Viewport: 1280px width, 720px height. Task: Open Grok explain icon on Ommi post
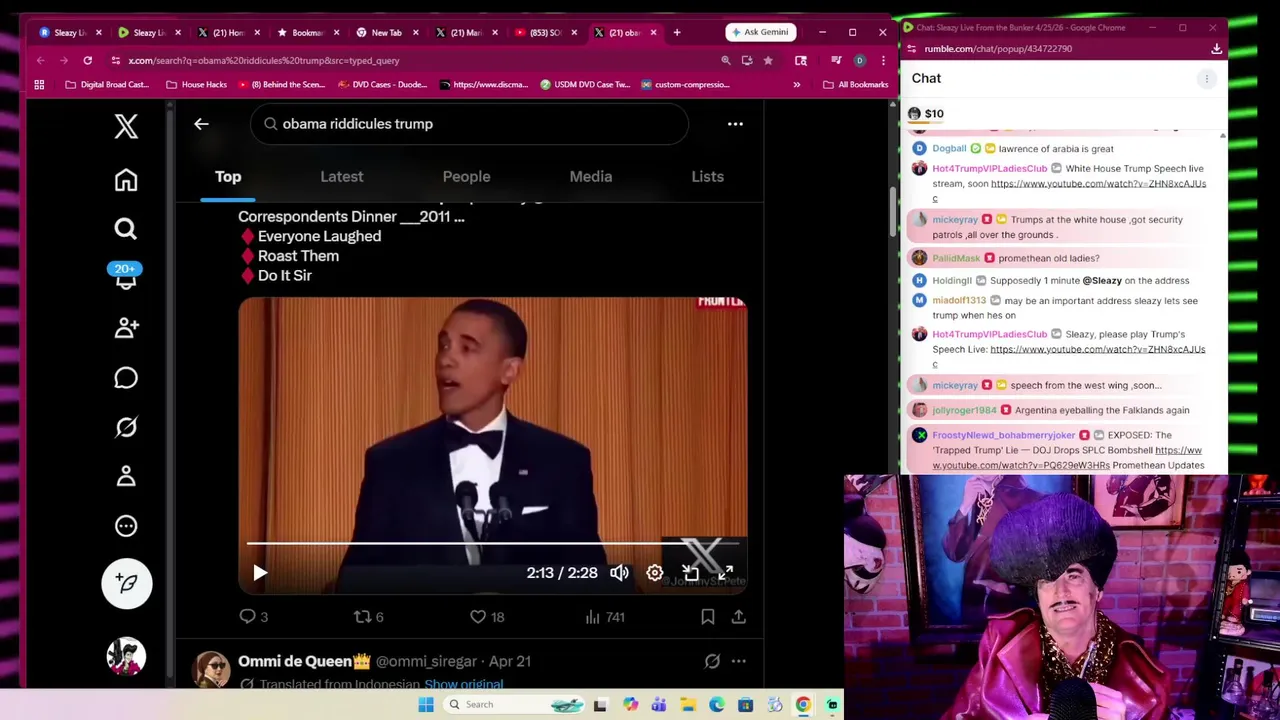pyautogui.click(x=712, y=661)
